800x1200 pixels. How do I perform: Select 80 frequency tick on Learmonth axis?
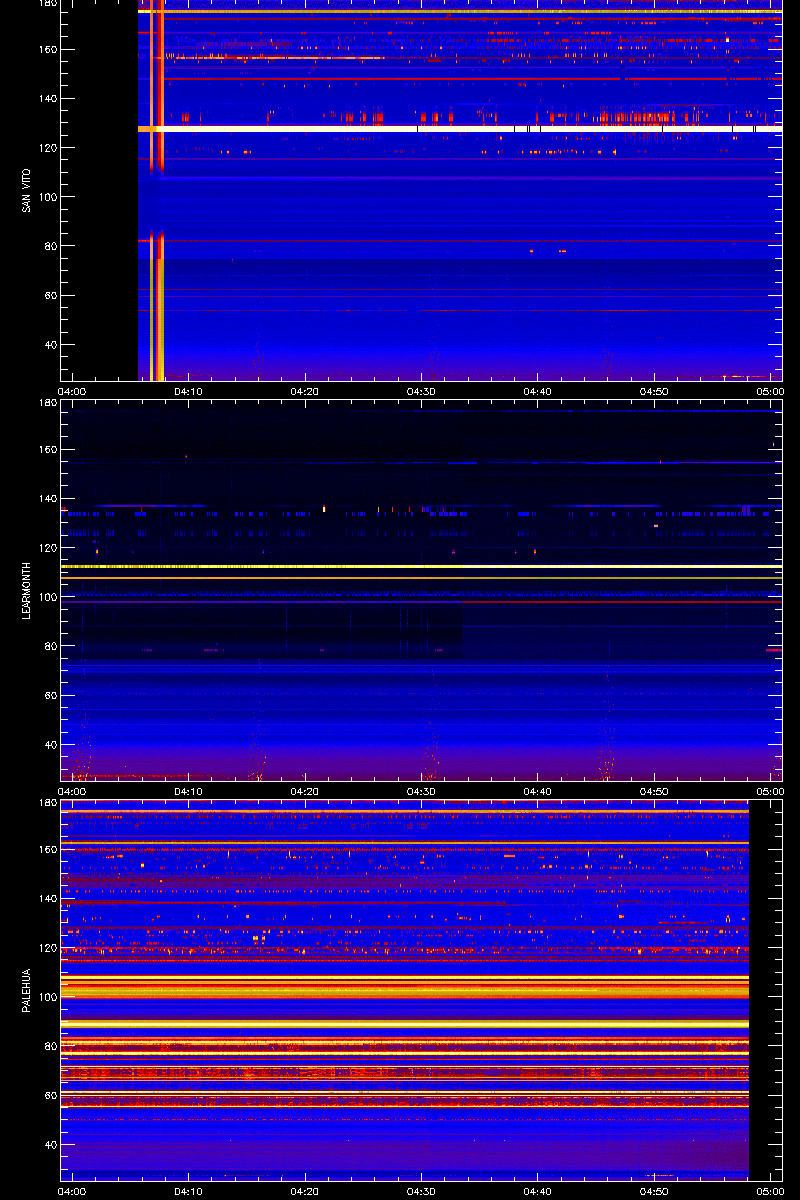pyautogui.click(x=50, y=647)
